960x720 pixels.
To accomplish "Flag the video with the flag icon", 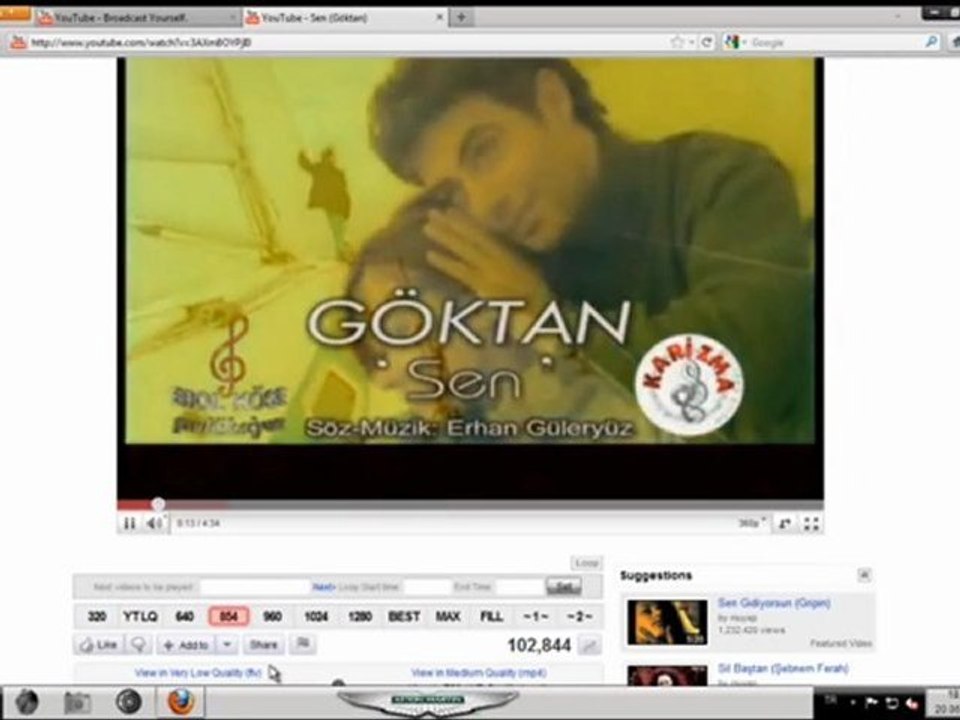I will 302,644.
